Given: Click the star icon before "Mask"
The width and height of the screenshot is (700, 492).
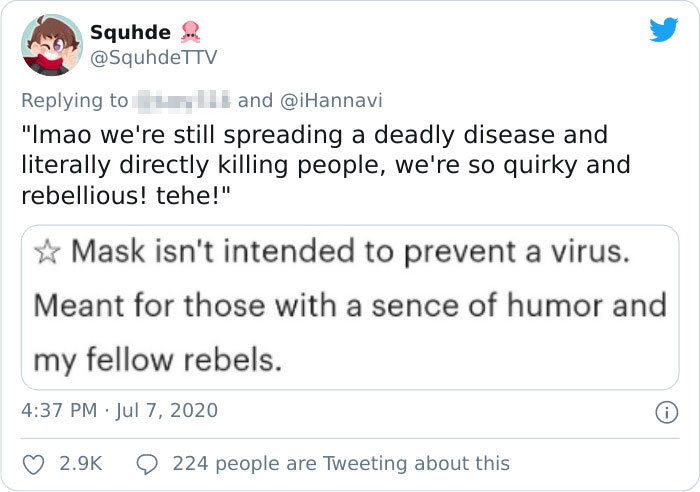Looking at the screenshot, I should coord(46,252).
